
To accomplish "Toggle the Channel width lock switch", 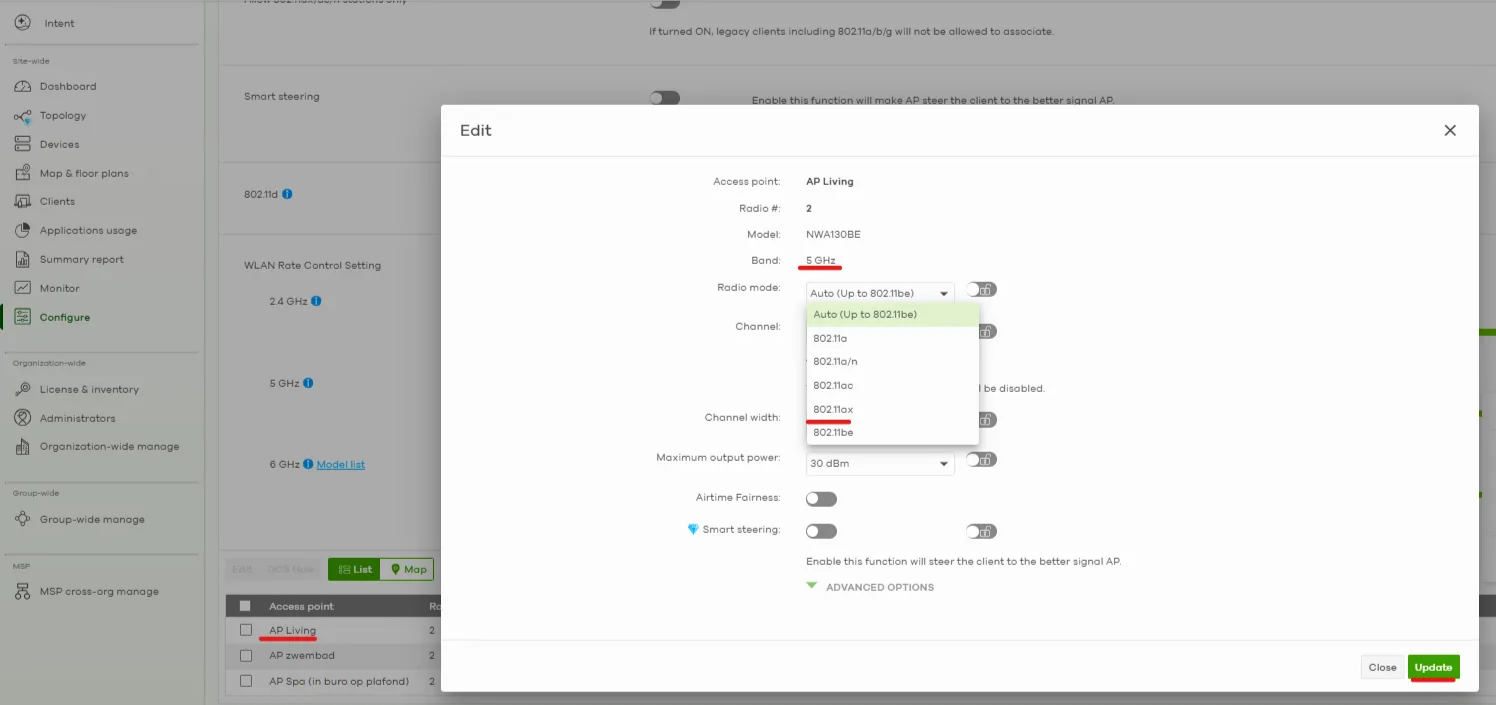I will (987, 420).
